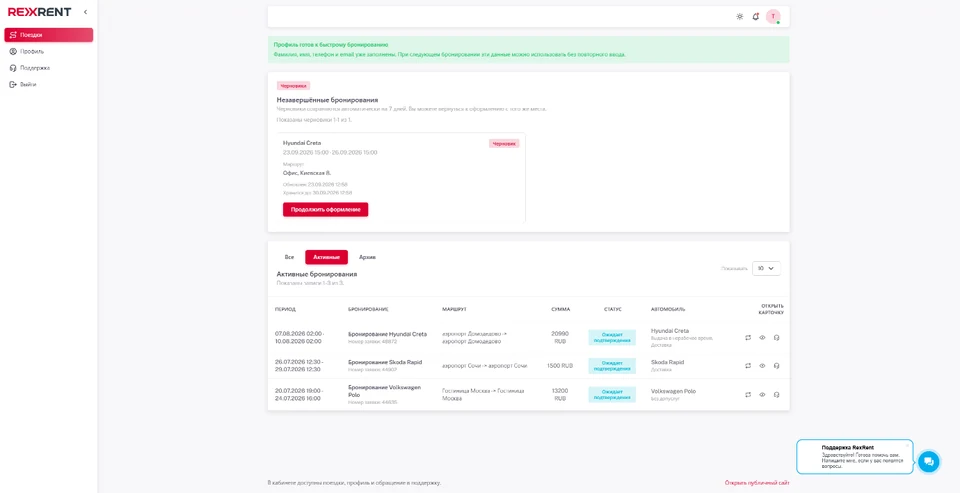Click period 26.07.2026 12:30 - 29.07.2026 12:30
The height and width of the screenshot is (493, 960).
coord(300,366)
